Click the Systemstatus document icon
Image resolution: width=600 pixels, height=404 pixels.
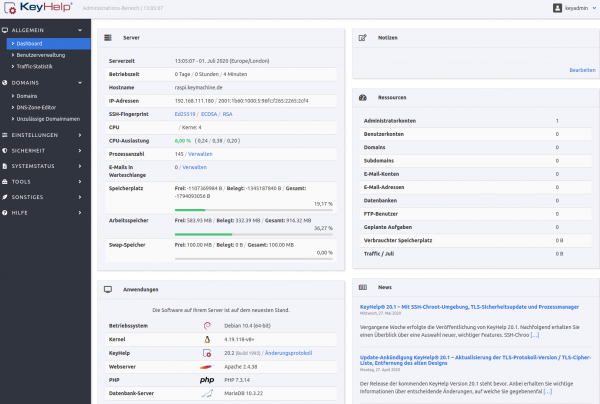pyautogui.click(x=5, y=166)
